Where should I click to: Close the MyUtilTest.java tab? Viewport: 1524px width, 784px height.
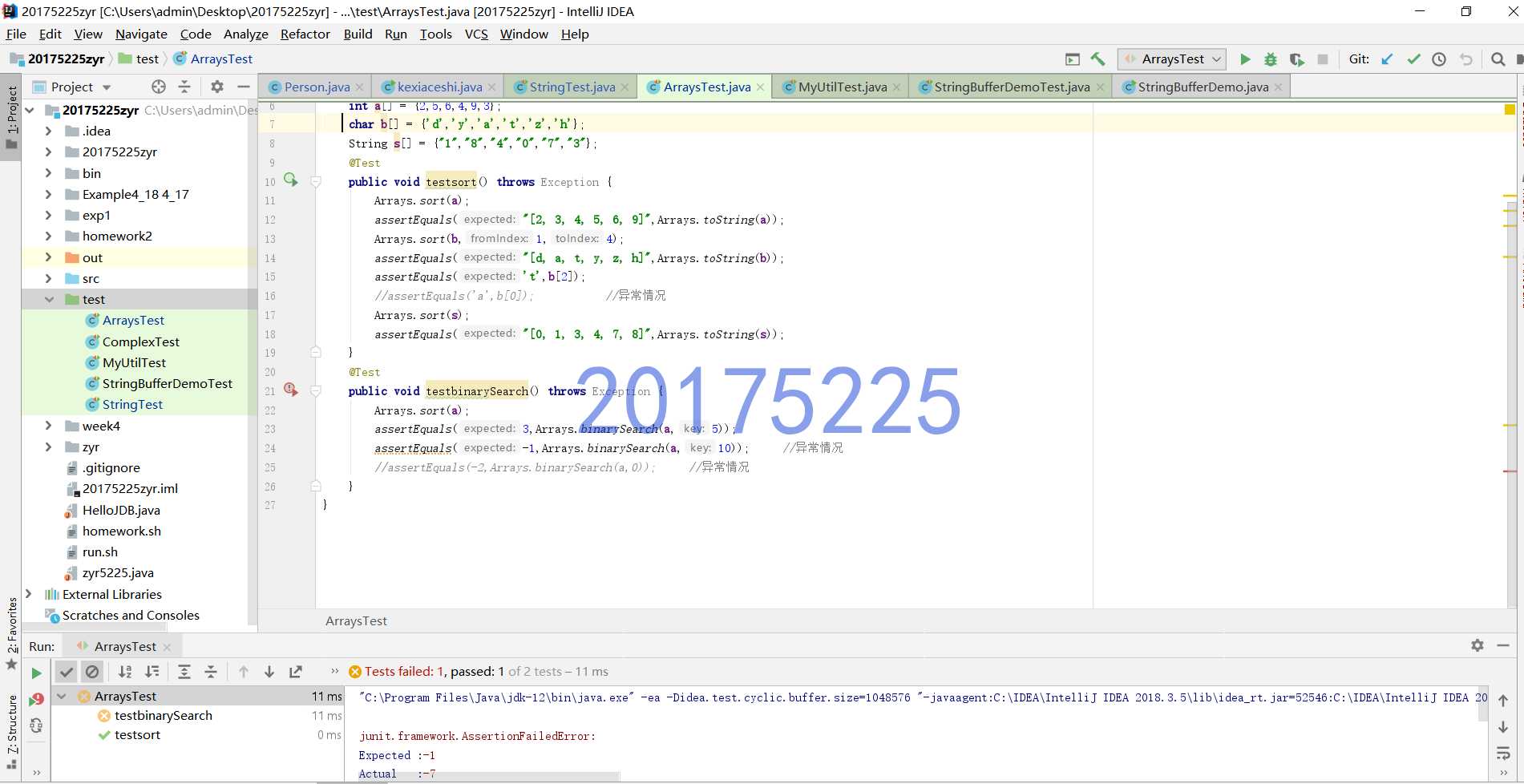point(896,87)
